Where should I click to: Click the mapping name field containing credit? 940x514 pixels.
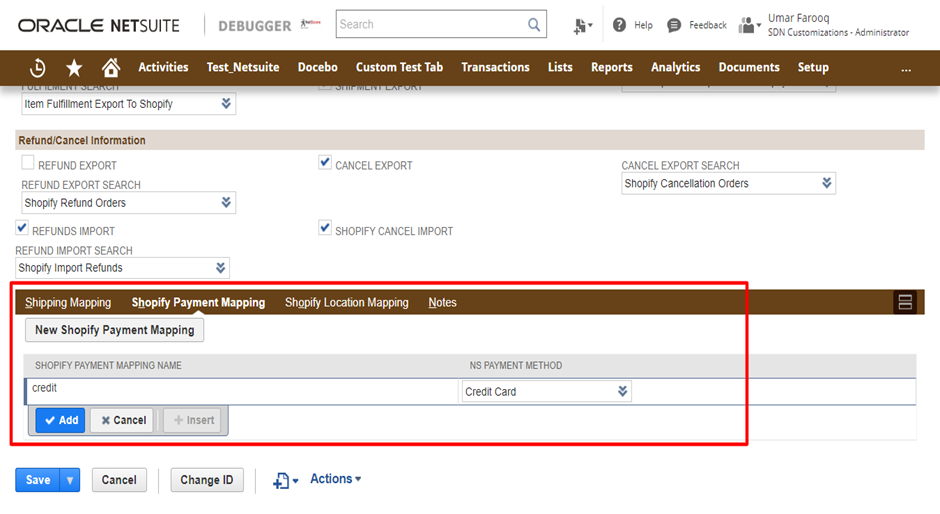click(242, 392)
